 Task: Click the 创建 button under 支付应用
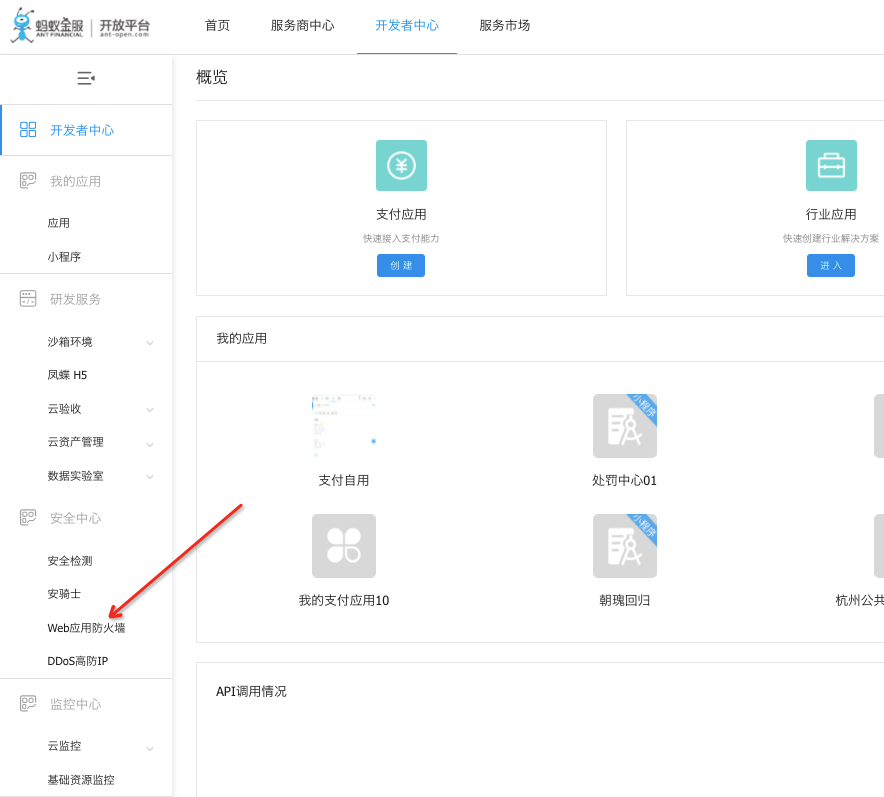point(401,265)
